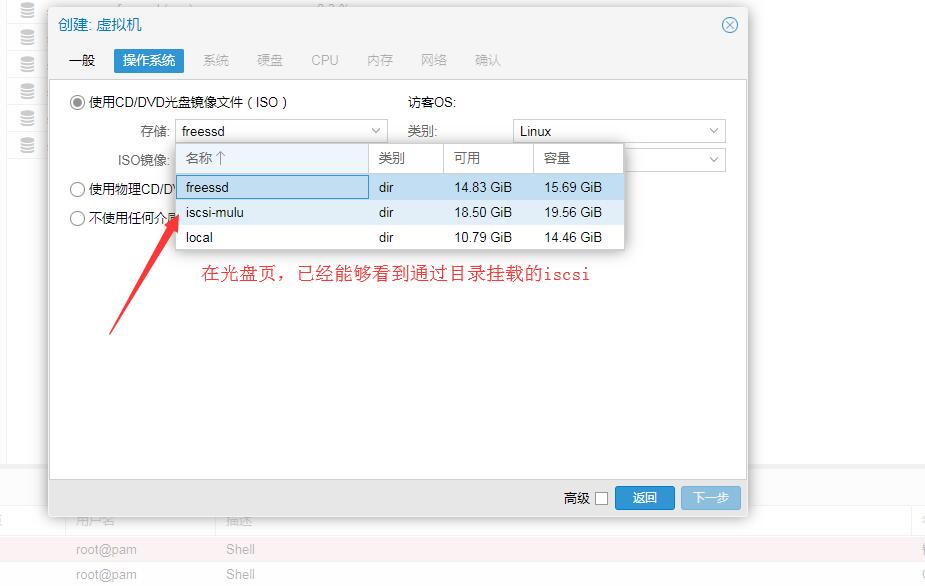
Task: Select the 不使用任何介质 radio option
Action: click(x=78, y=219)
